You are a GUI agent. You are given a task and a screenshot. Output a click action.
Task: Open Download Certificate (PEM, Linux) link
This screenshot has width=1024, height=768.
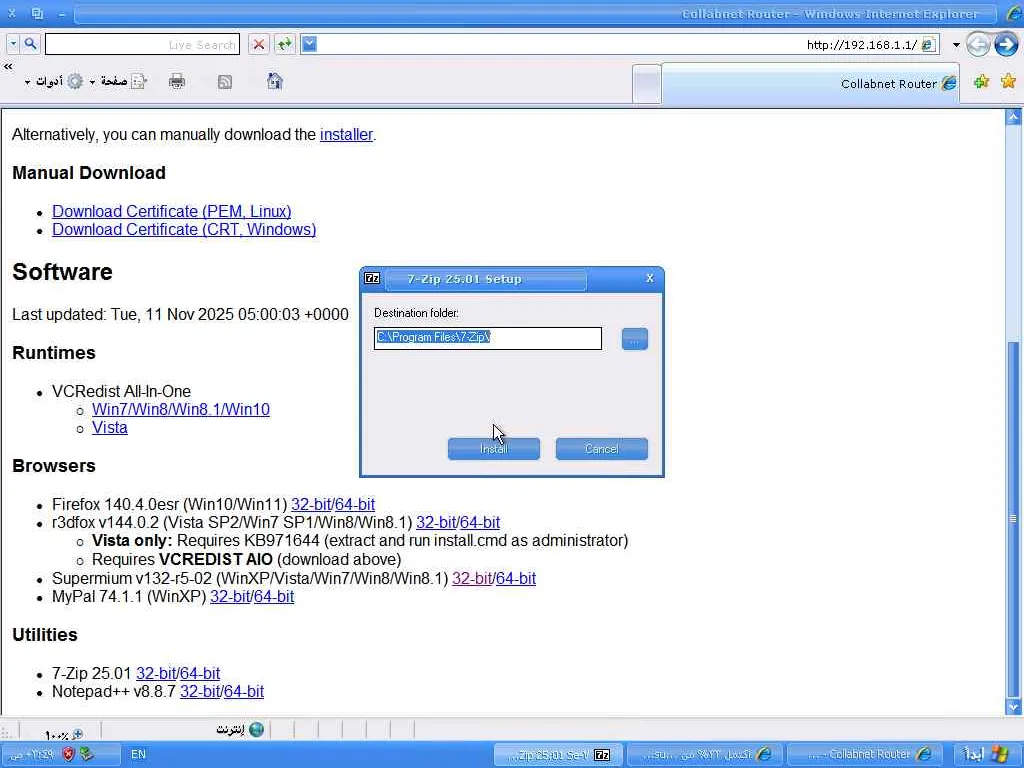tap(172, 212)
